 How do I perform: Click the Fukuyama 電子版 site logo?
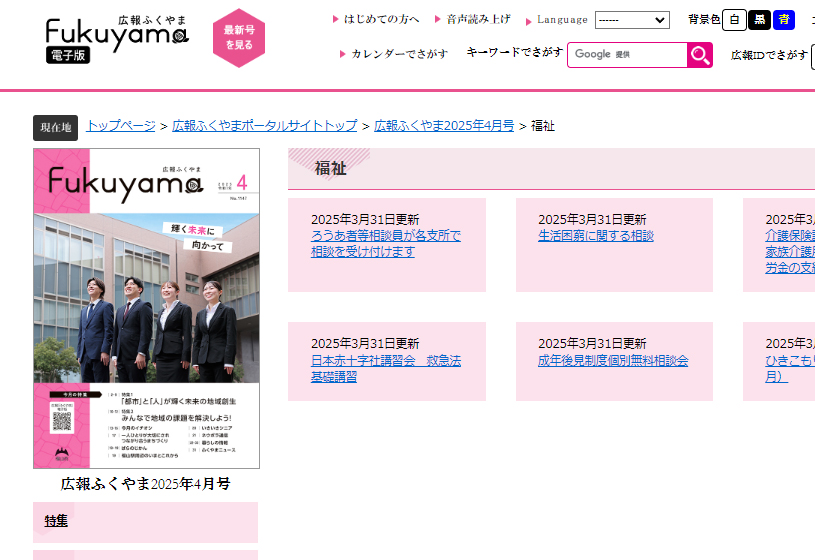117,39
